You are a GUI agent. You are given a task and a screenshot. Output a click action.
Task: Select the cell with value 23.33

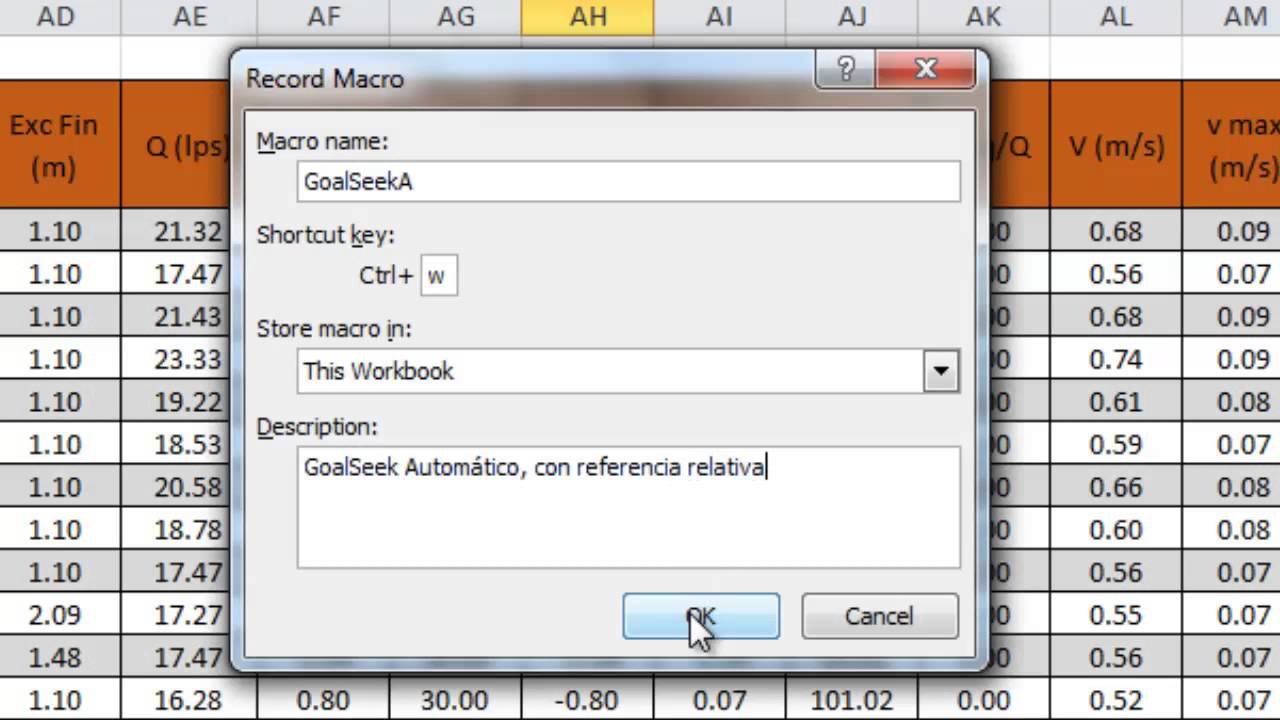coord(176,359)
